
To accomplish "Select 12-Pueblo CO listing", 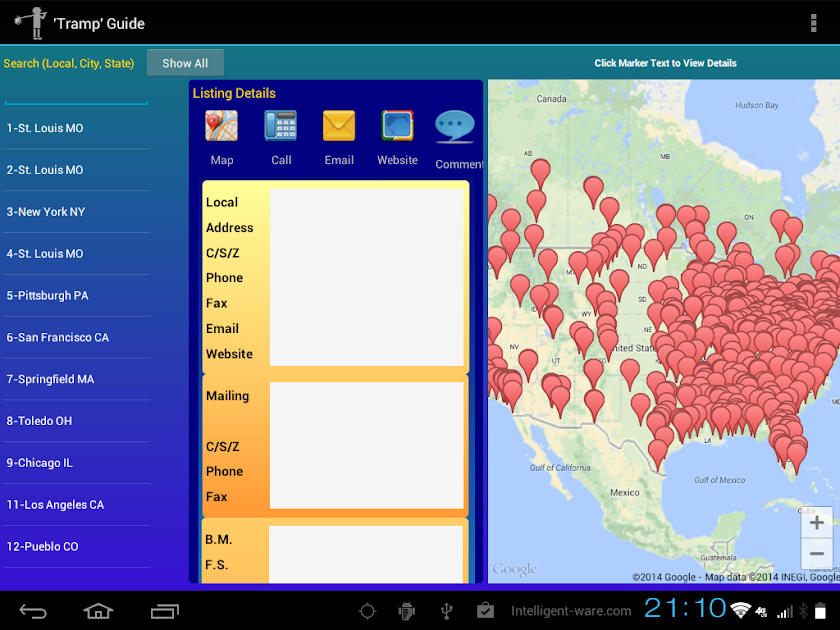I will pos(76,546).
